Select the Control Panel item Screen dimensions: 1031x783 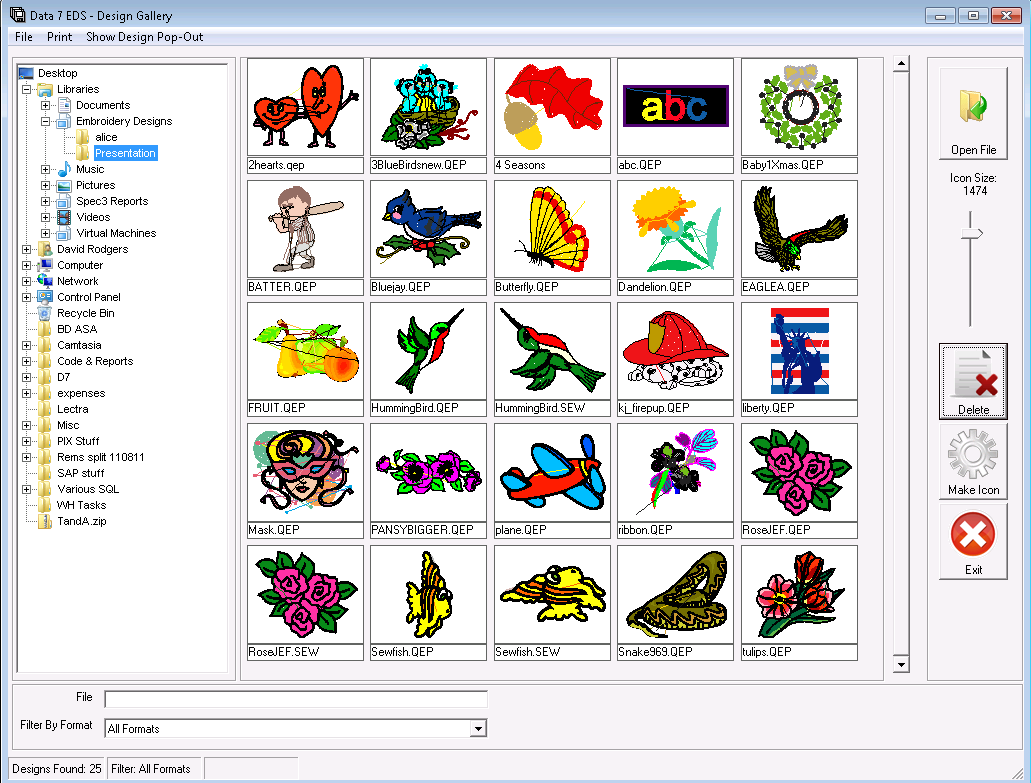(x=89, y=297)
